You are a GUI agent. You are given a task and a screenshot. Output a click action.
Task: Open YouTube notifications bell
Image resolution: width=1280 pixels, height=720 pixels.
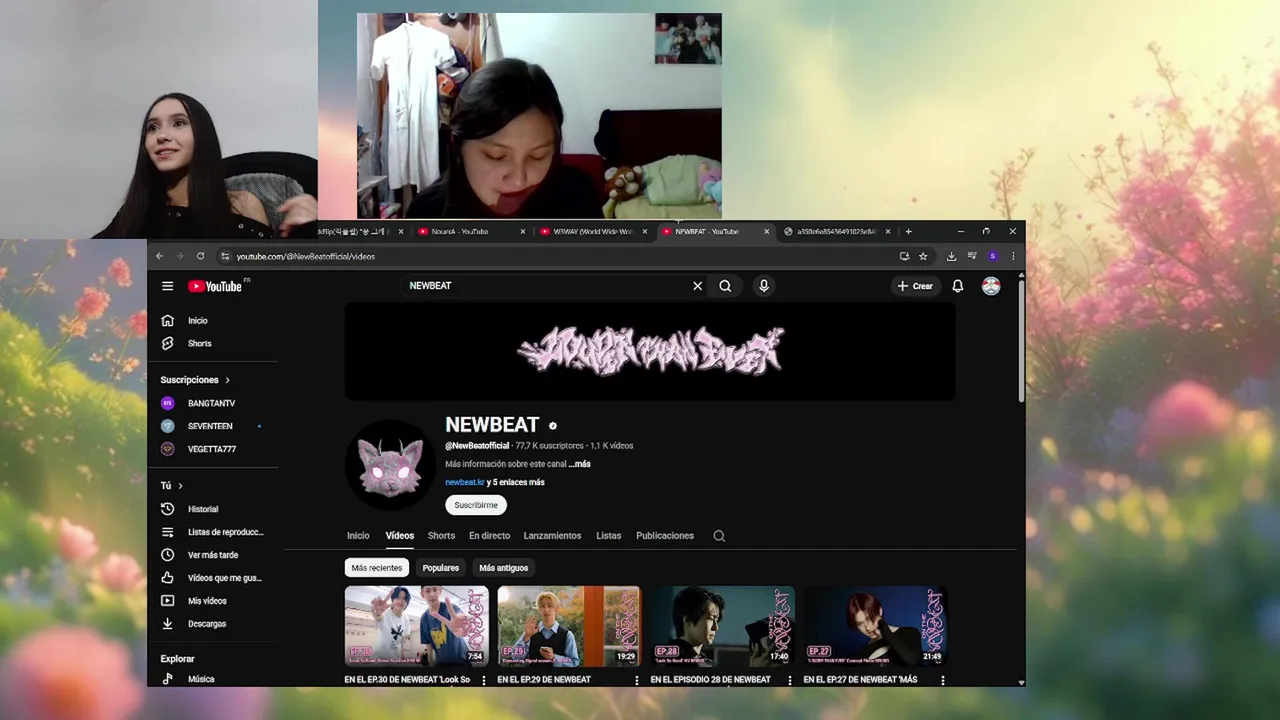[957, 286]
